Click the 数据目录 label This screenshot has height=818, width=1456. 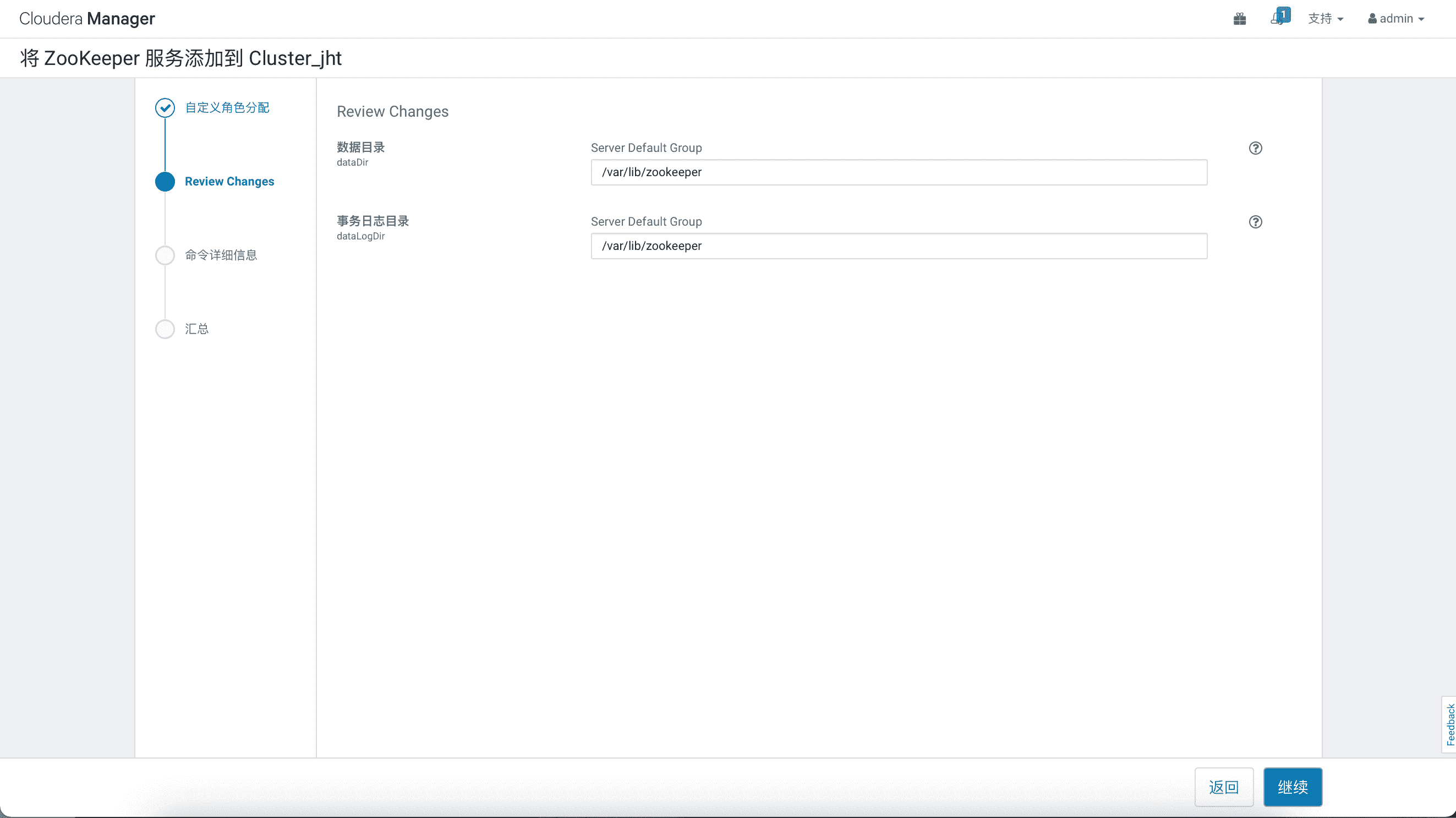[360, 148]
